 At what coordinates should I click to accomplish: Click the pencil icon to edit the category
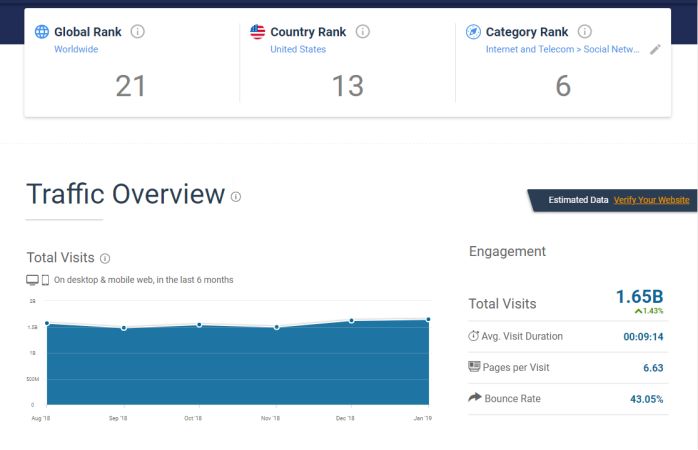click(x=655, y=49)
